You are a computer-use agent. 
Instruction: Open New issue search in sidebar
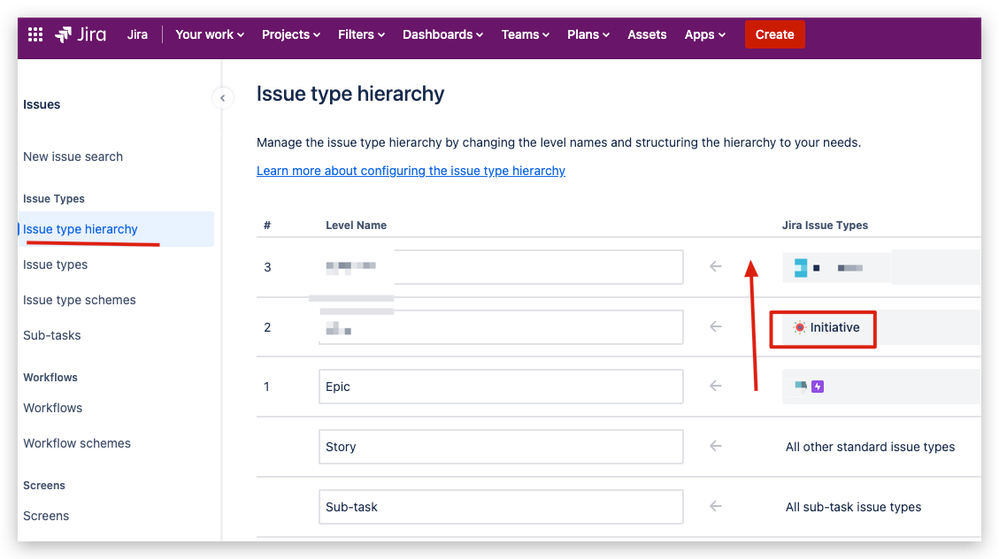pos(73,157)
